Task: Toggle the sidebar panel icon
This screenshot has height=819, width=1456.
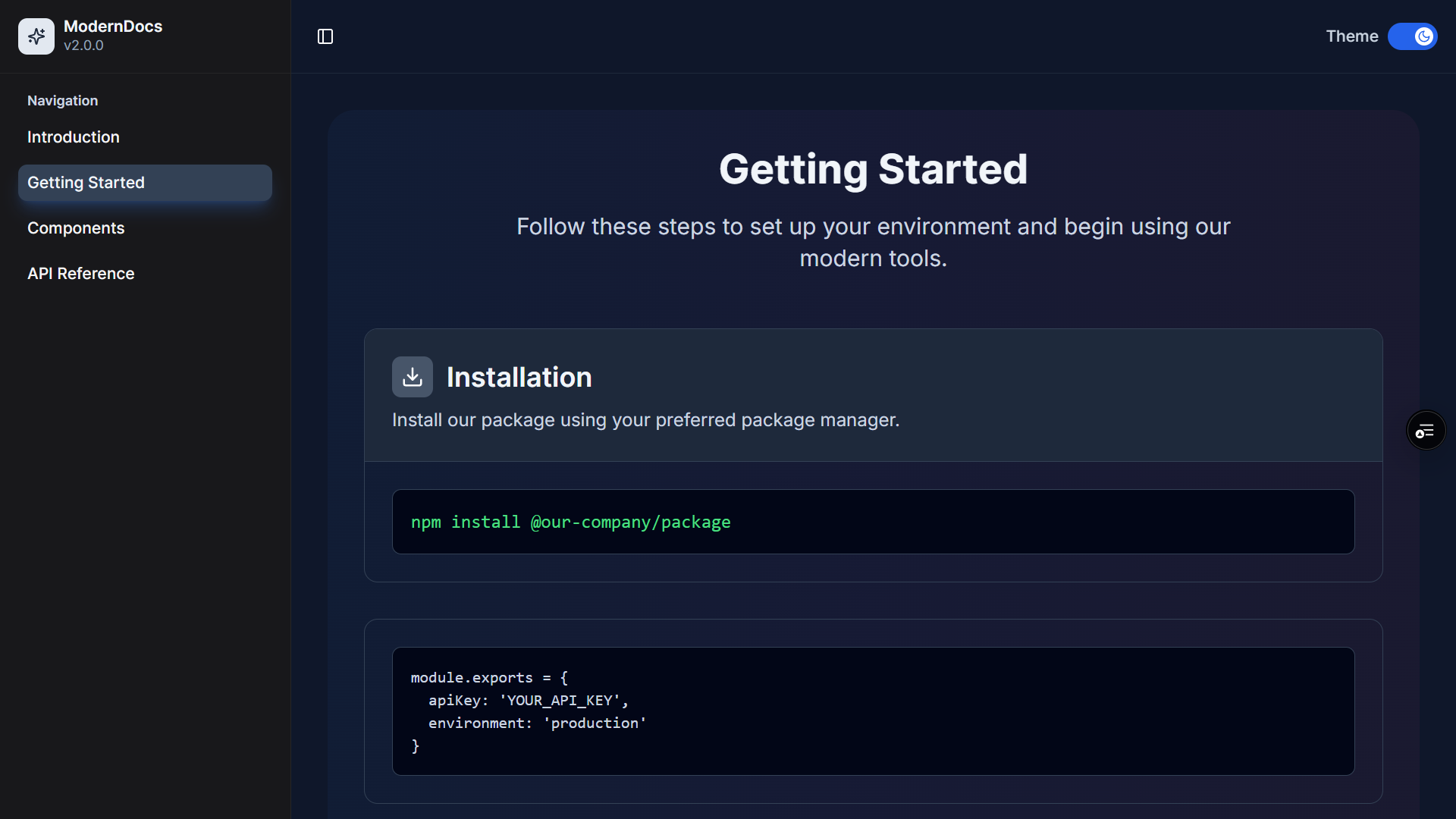Action: pos(325,36)
